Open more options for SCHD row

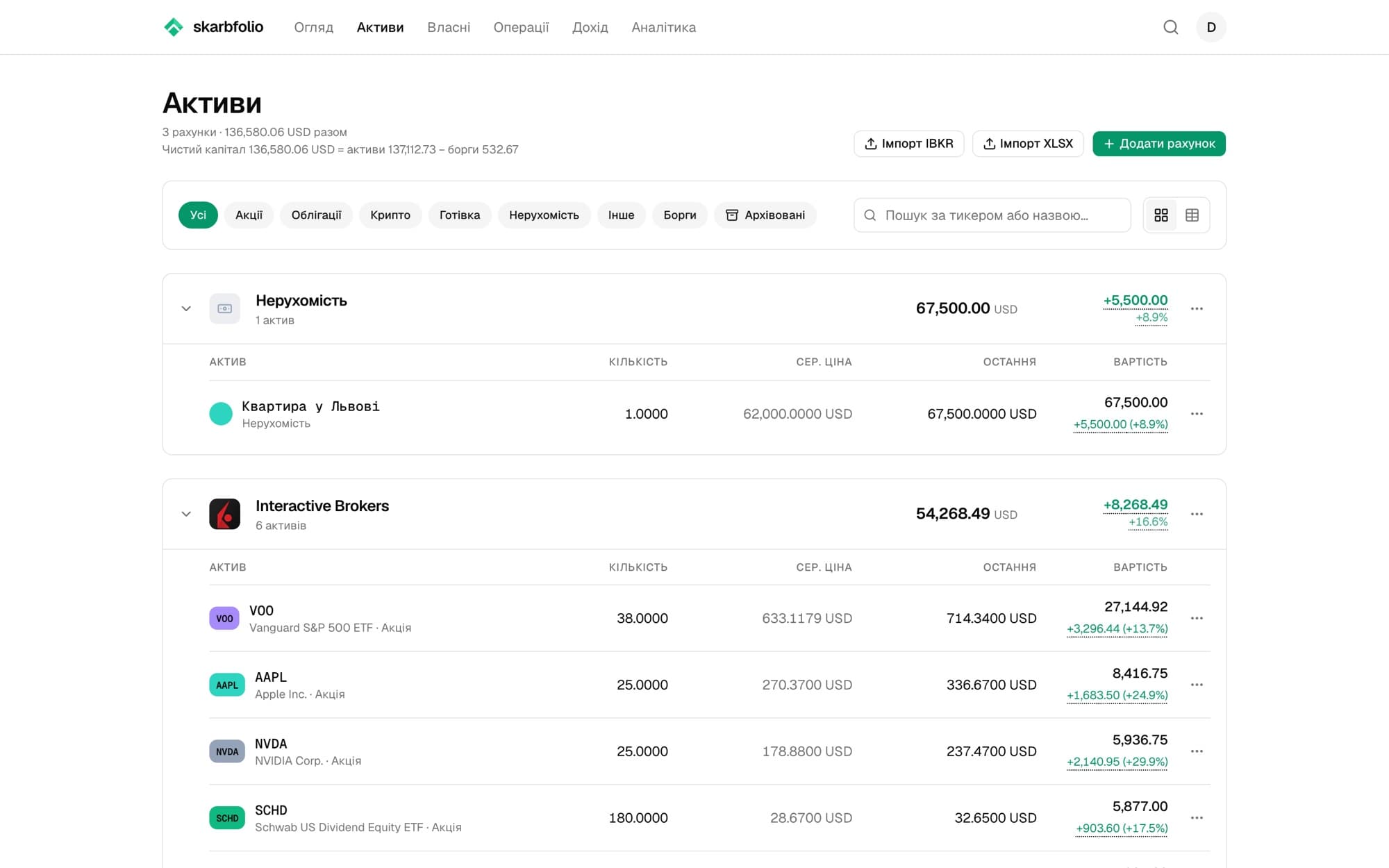[1197, 818]
